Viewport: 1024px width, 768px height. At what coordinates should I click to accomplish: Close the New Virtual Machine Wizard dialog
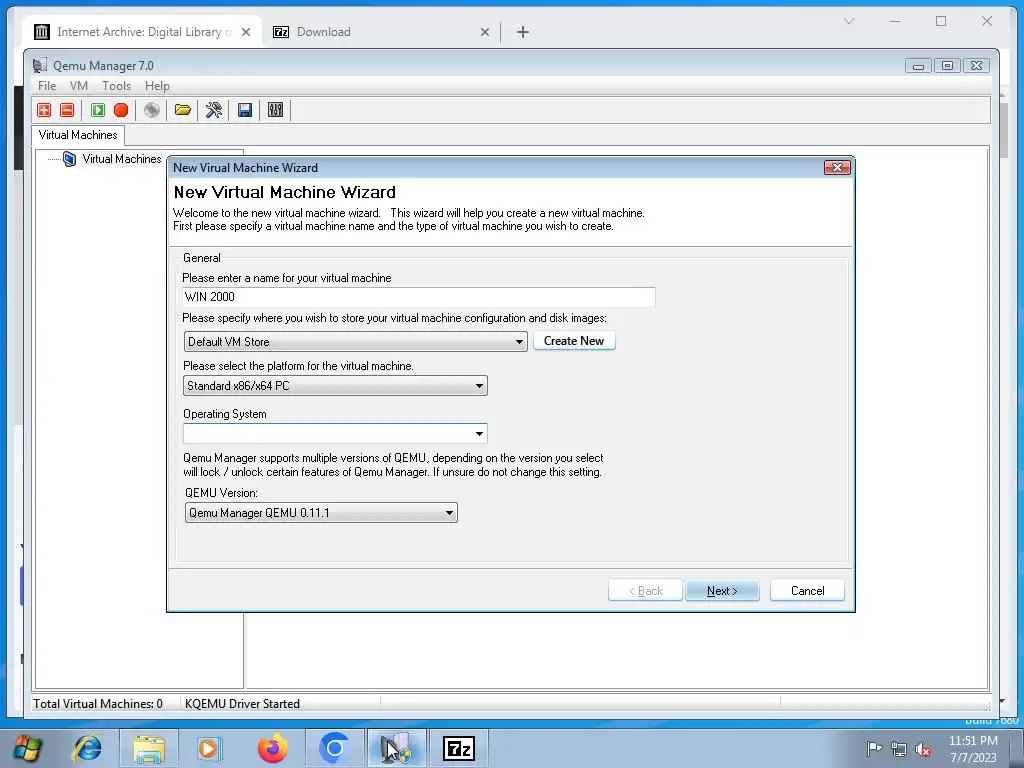point(837,168)
